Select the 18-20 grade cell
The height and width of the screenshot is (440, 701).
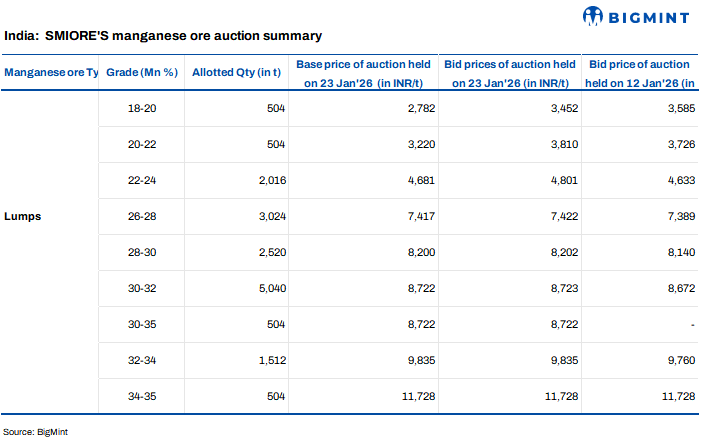coord(144,108)
